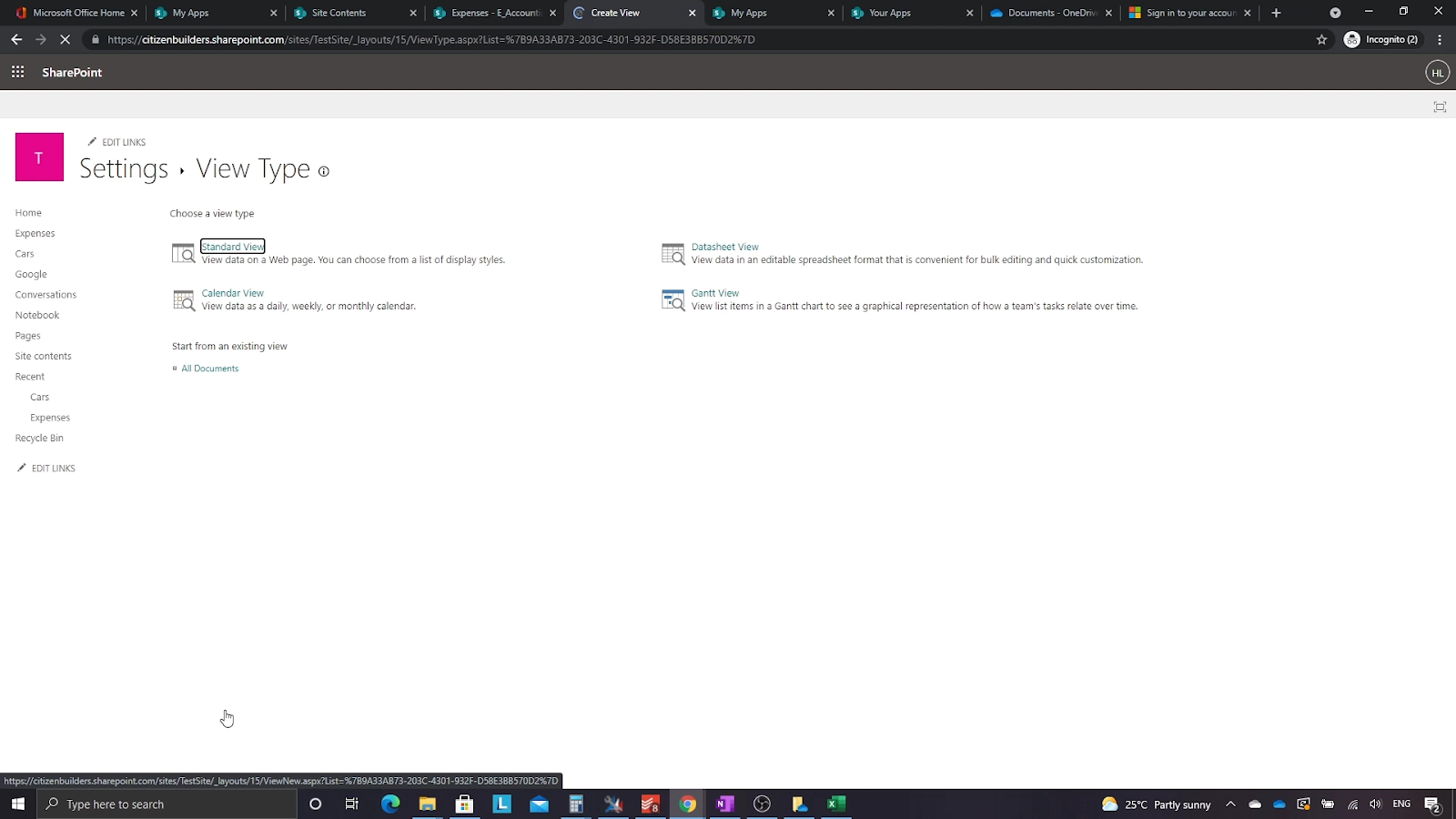
Task: Click EDIT LINKS above the Settings title
Action: pyautogui.click(x=116, y=142)
